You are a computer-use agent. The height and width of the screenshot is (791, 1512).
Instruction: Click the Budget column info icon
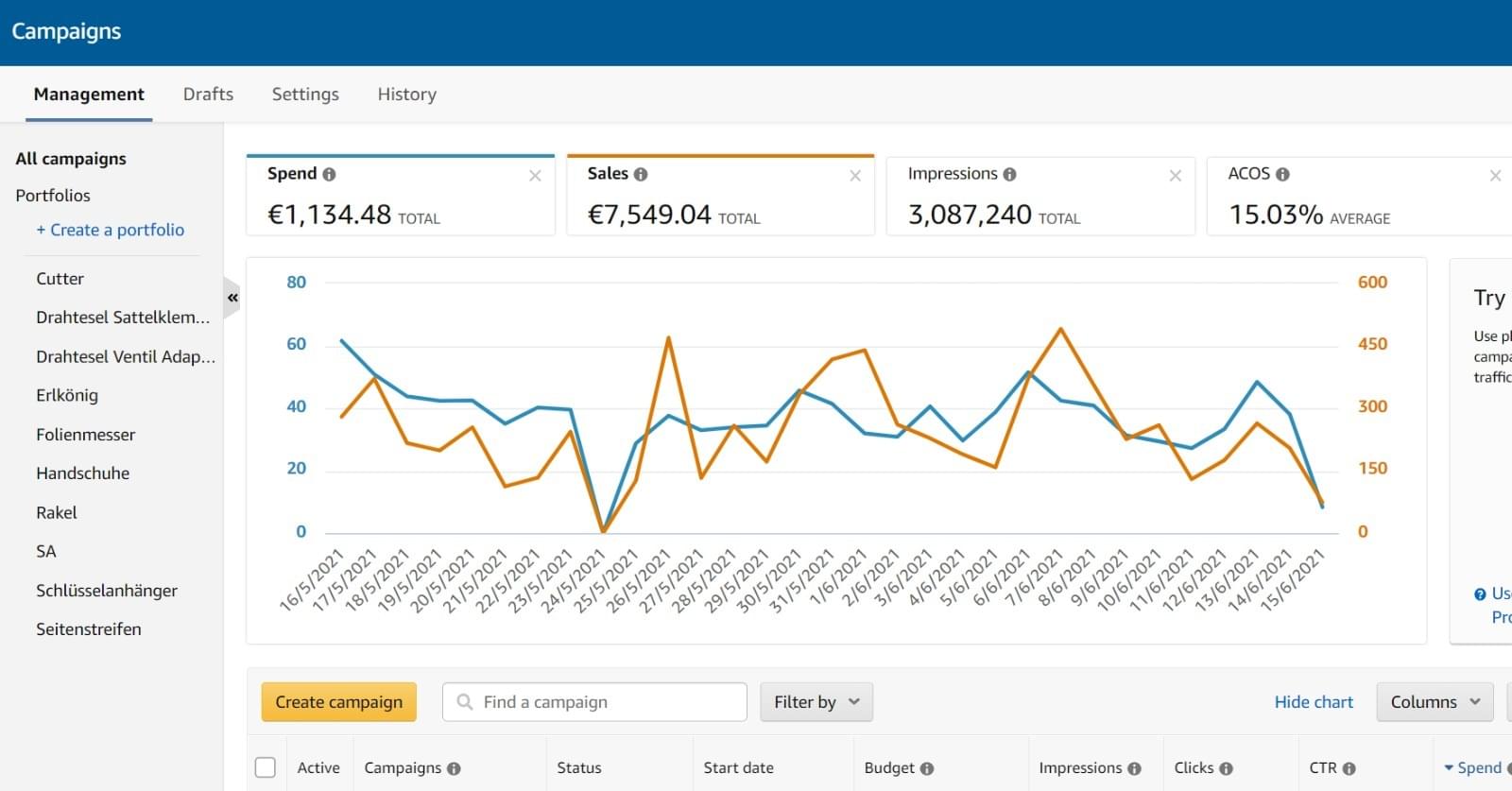[x=927, y=769]
